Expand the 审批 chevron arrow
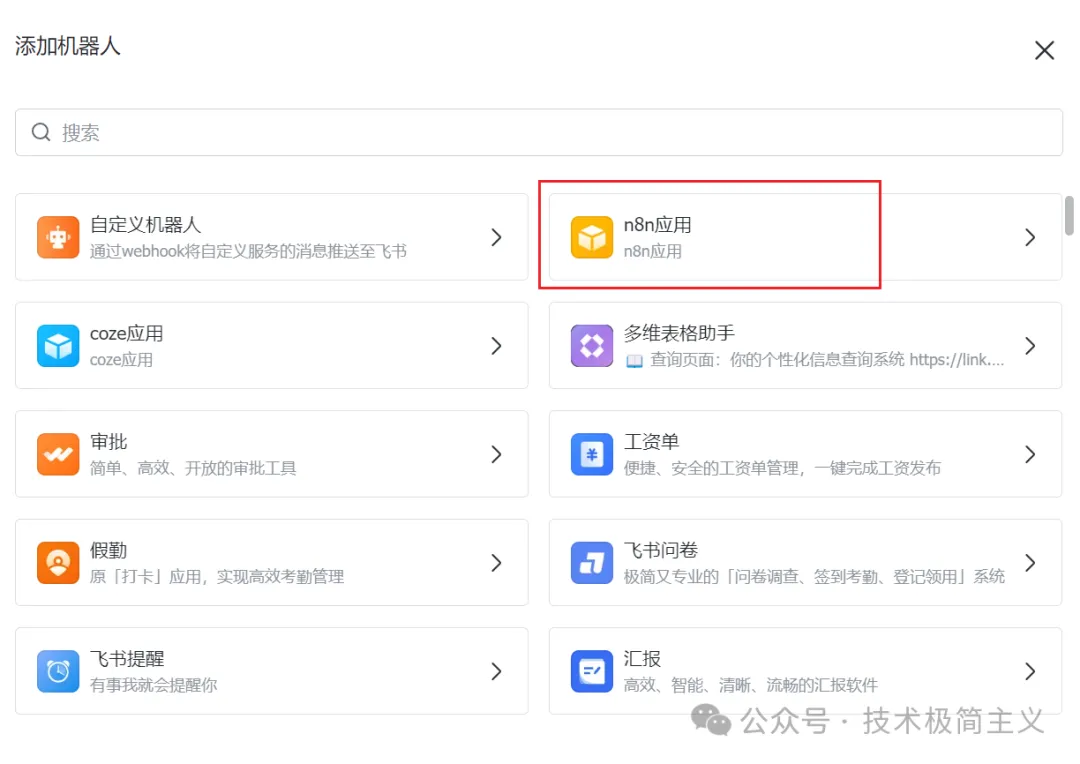This screenshot has width=1080, height=764. 497,454
